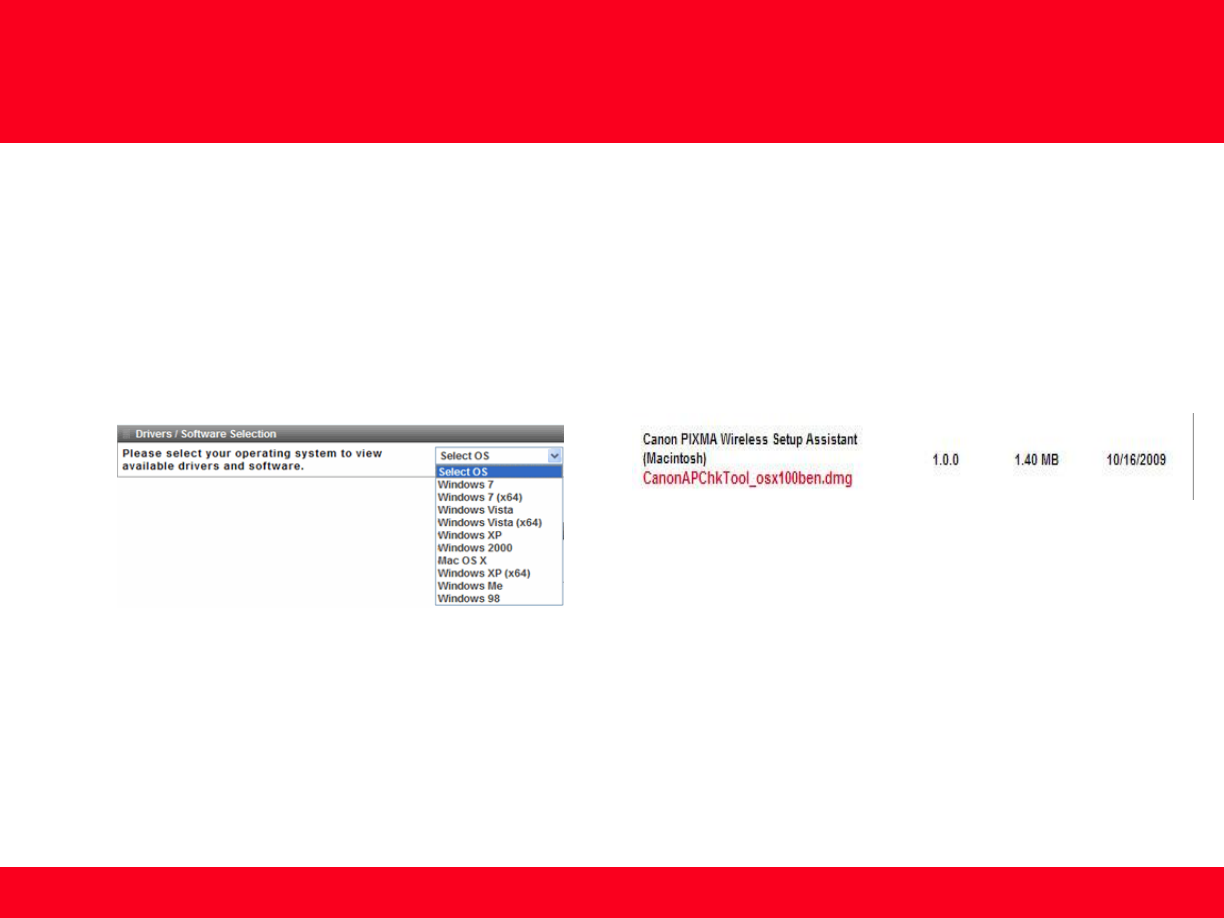Click the Canon PIXMA Wireless Setup Assistant title

coord(750,448)
